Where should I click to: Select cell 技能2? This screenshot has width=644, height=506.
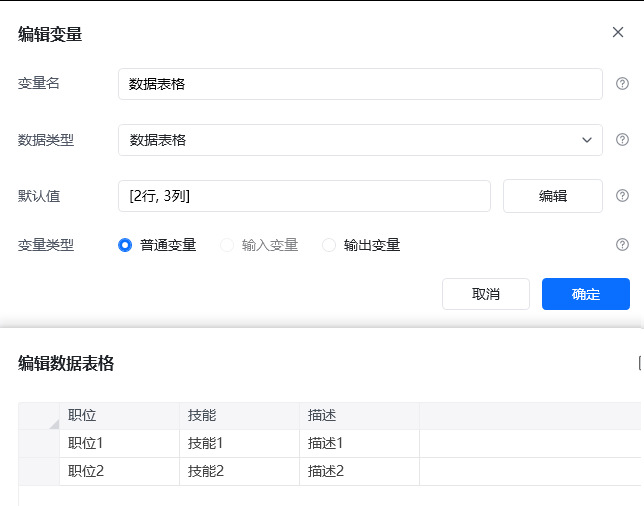click(x=239, y=472)
